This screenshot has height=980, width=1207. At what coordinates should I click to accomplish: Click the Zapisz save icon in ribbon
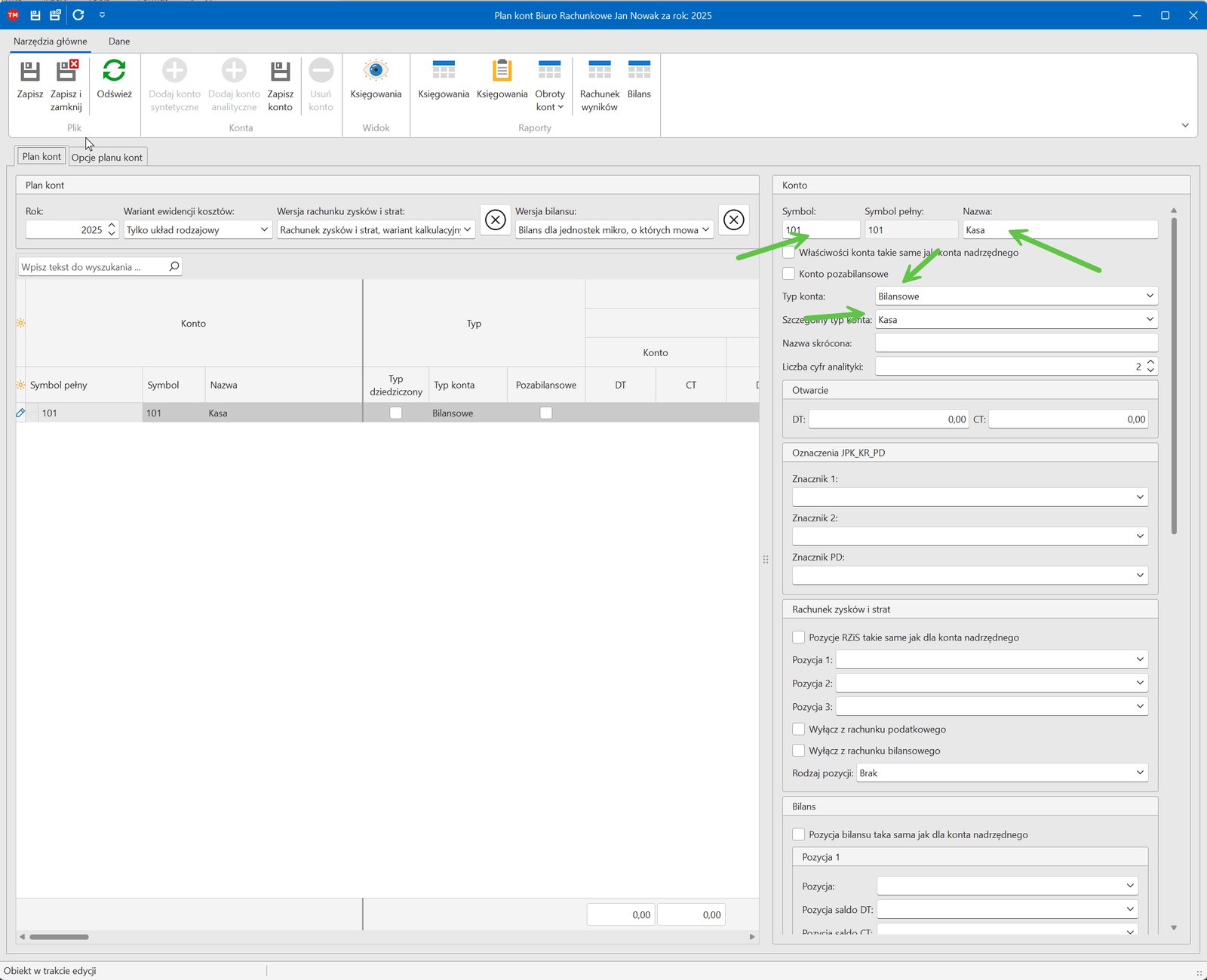[30, 72]
